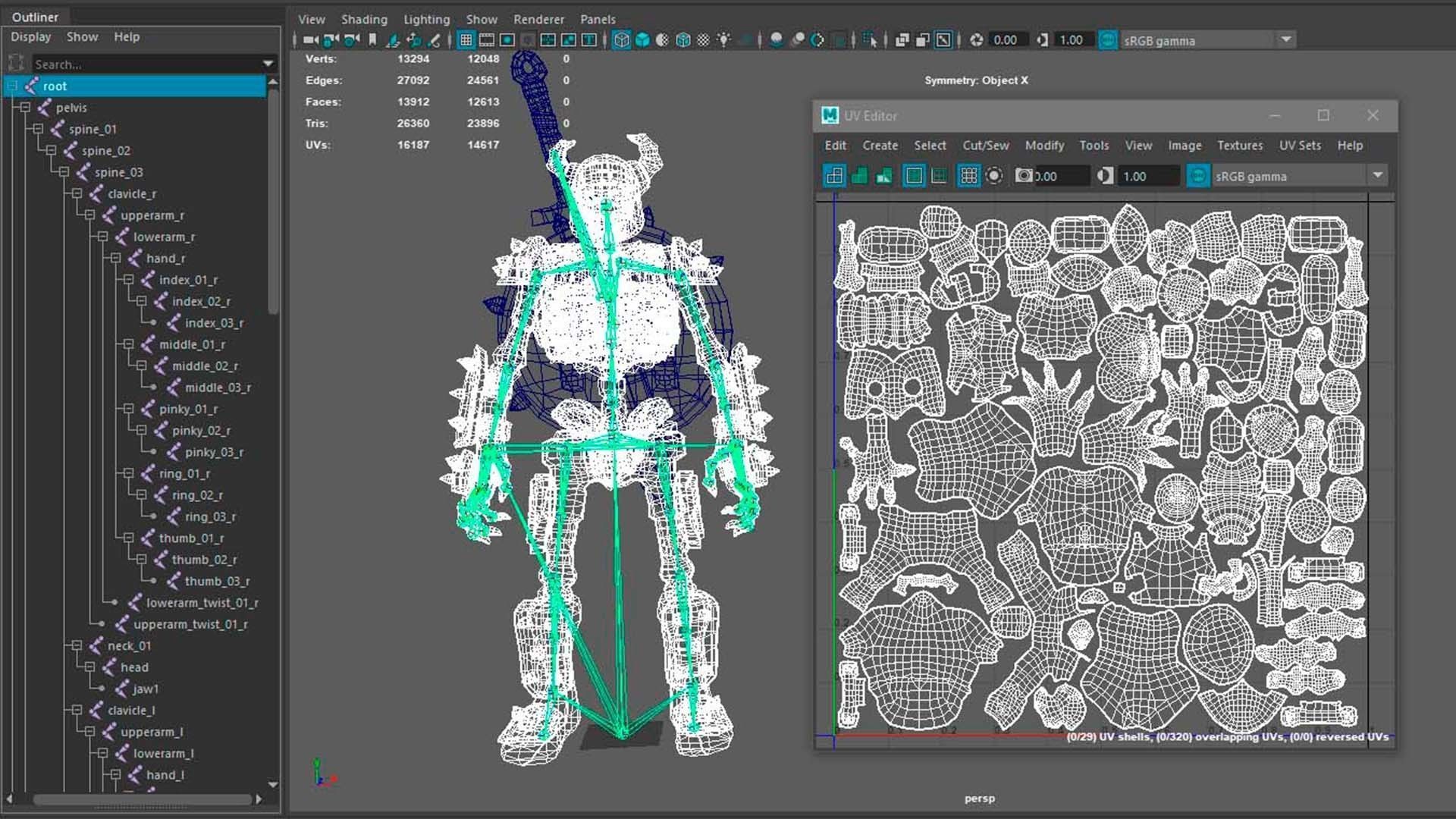Click the viewport bookmark icon
This screenshot has height=819, width=1456.
click(372, 40)
